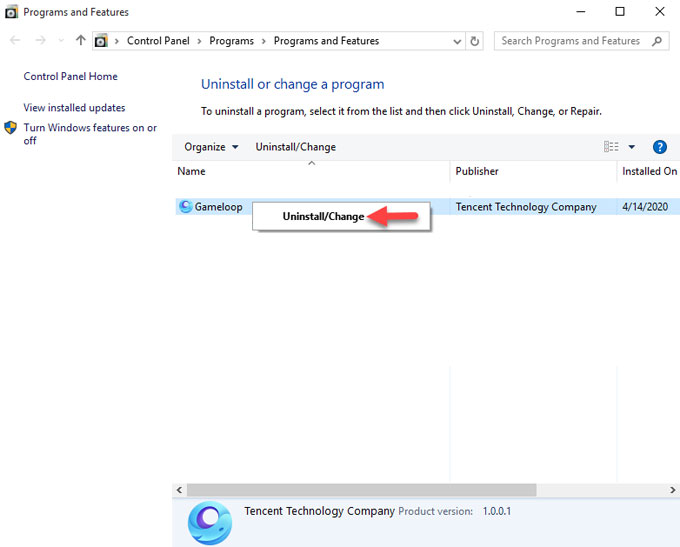The height and width of the screenshot is (547, 680).
Task: Click the Forward navigation arrow
Action: click(40, 41)
